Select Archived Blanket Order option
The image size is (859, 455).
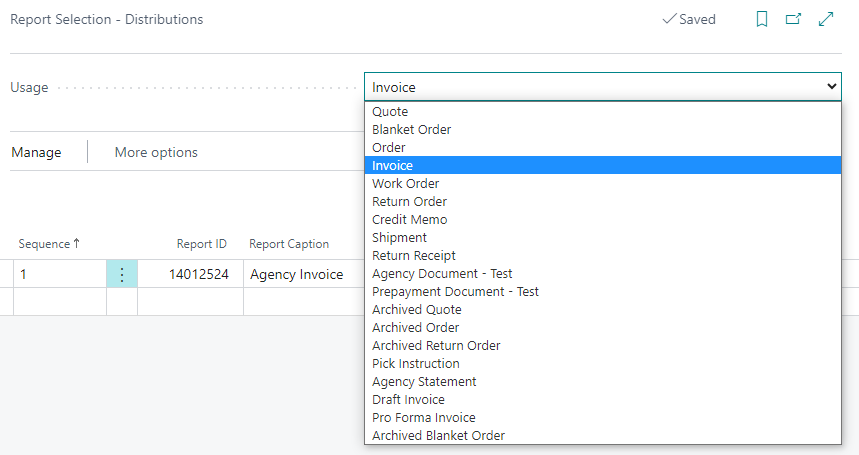438,436
